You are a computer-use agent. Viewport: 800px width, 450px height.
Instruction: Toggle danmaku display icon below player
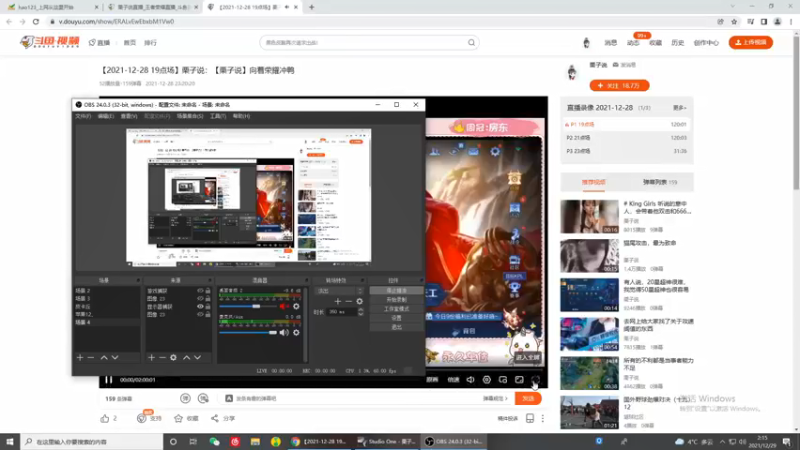coord(185,398)
